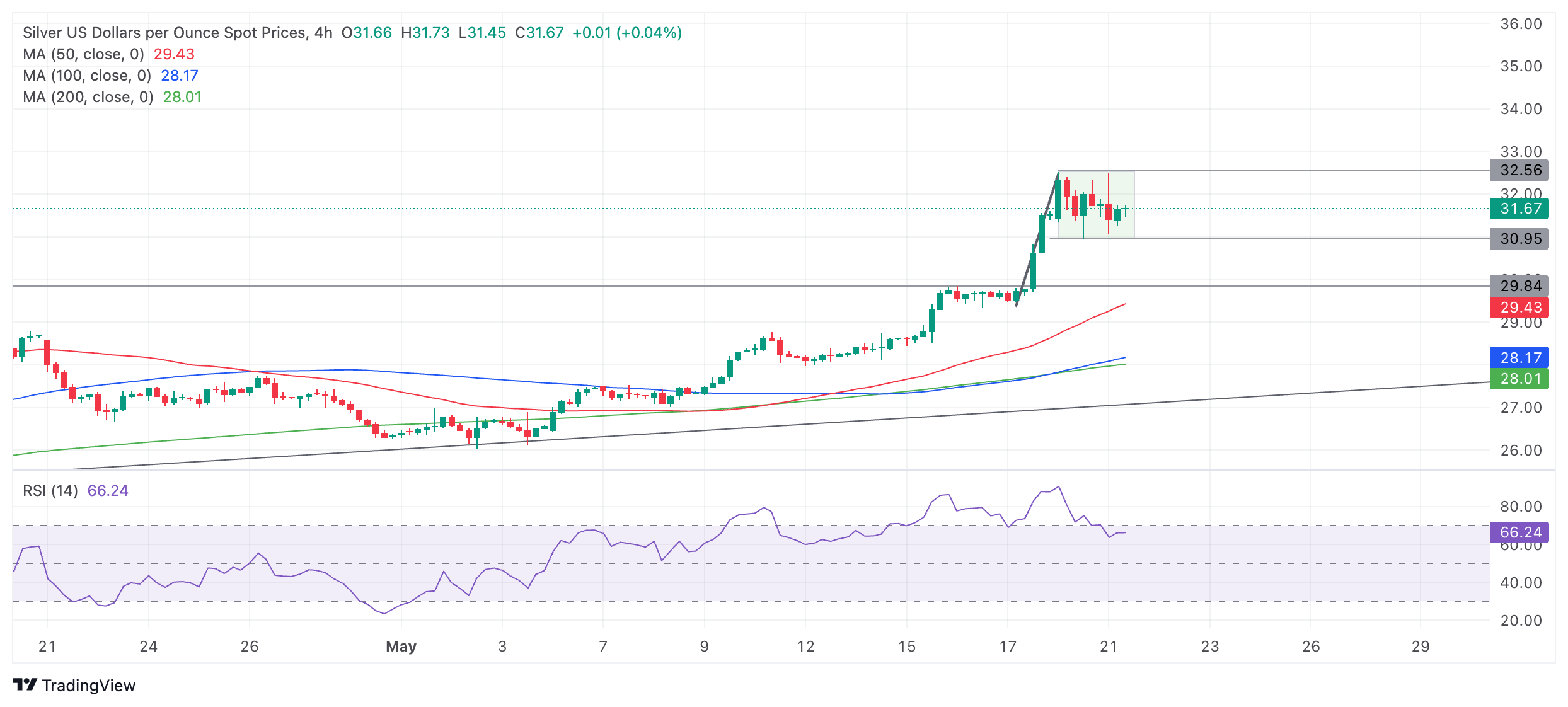
Task: Click the 20.00 RSI axis label
Action: click(x=1521, y=621)
